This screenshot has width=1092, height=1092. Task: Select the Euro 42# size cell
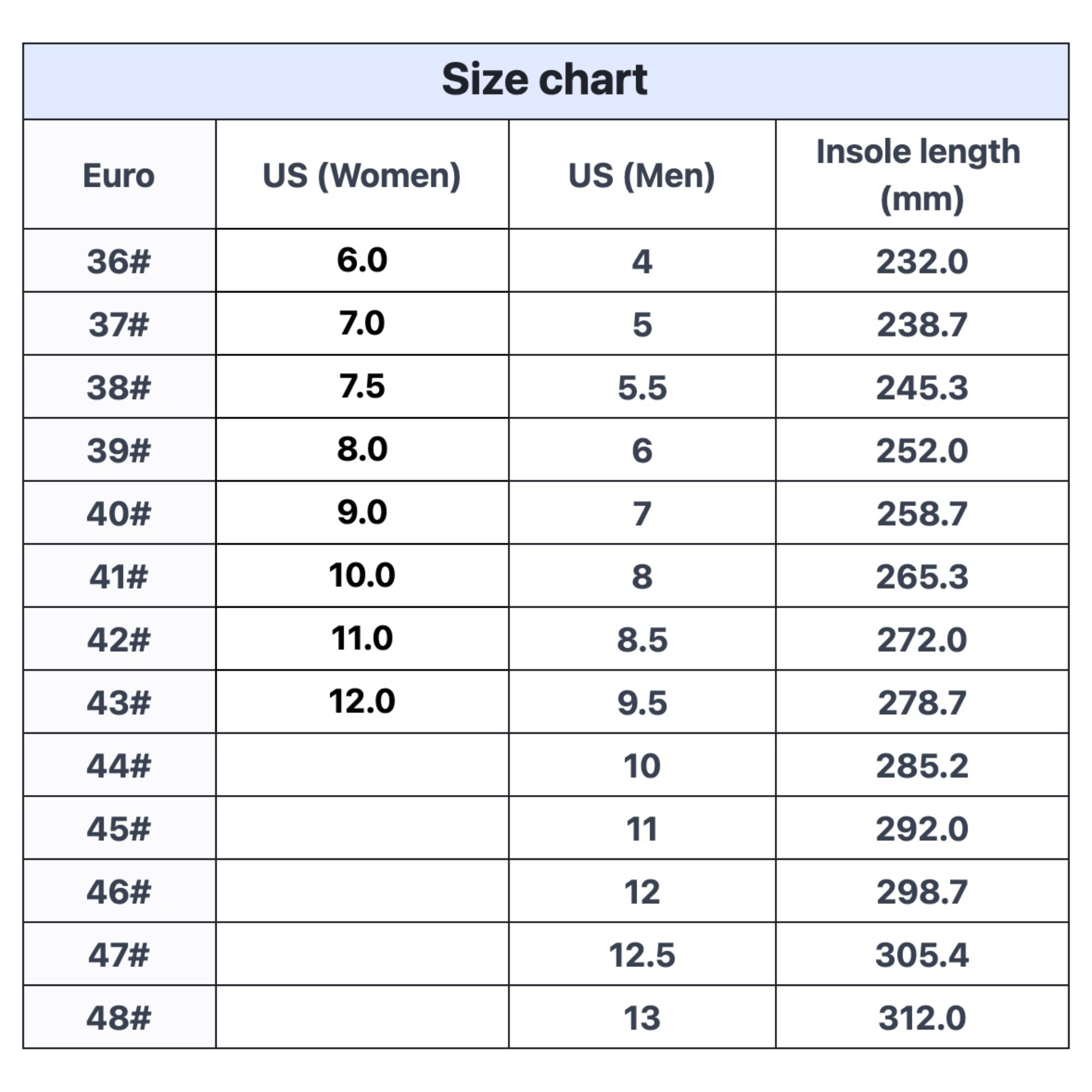point(118,639)
